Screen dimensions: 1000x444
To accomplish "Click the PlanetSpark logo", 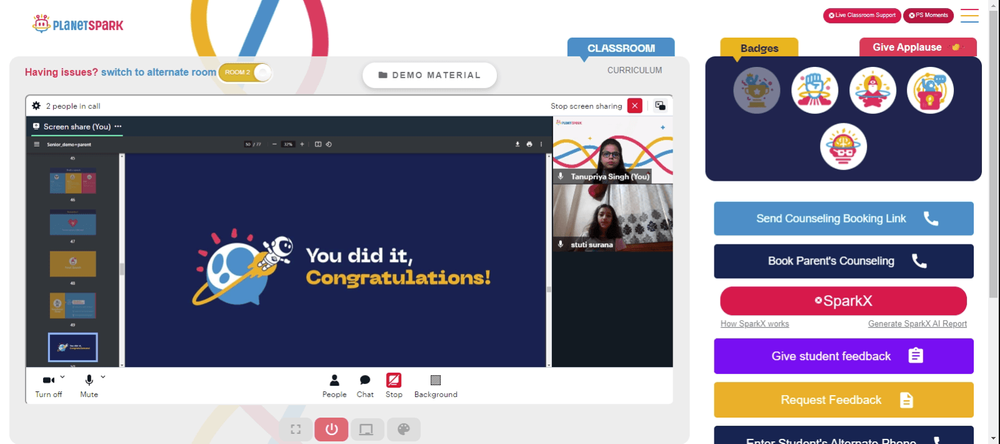I will (78, 24).
